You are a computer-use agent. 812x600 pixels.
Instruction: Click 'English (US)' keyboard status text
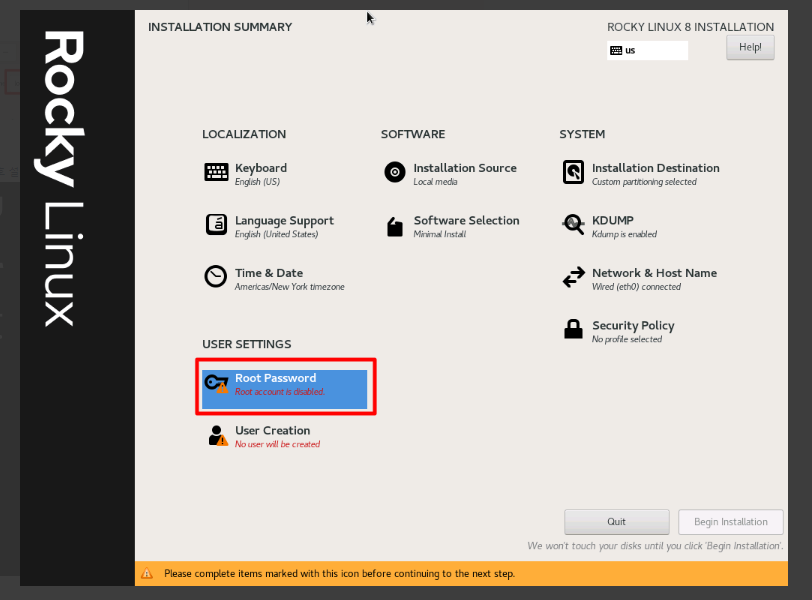pyautogui.click(x=257, y=182)
